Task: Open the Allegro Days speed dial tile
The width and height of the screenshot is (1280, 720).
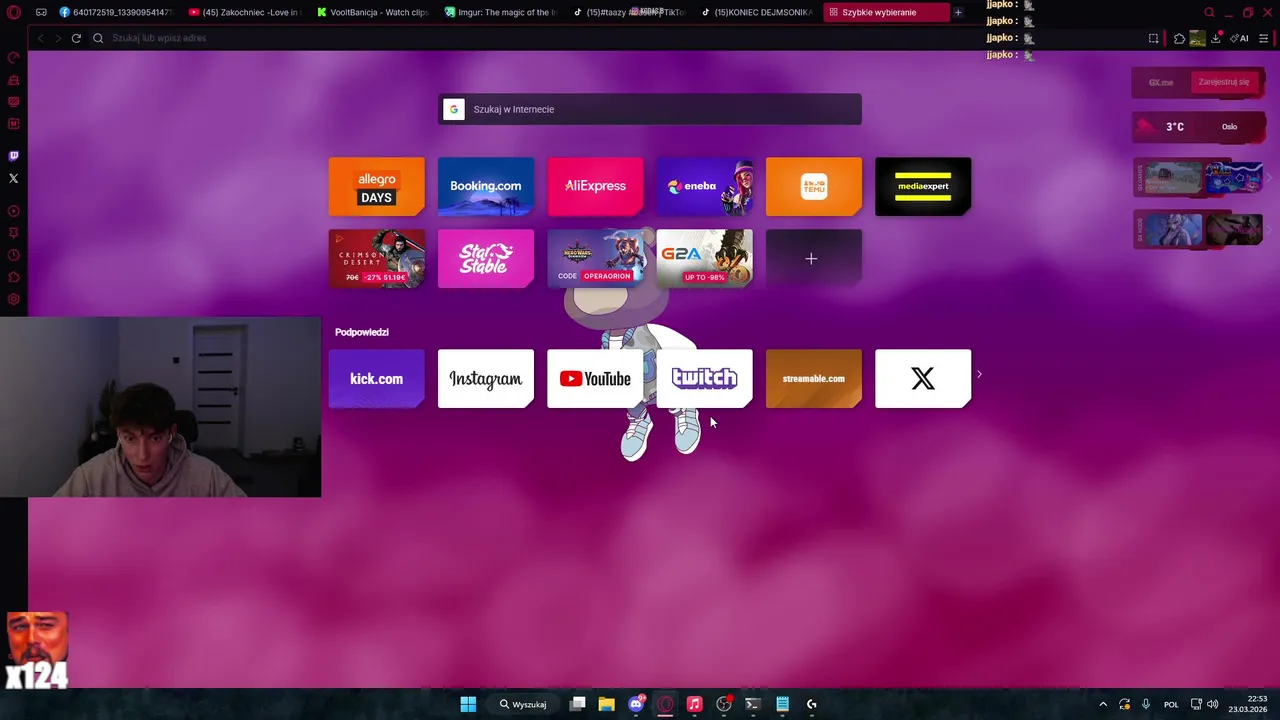Action: point(377,186)
